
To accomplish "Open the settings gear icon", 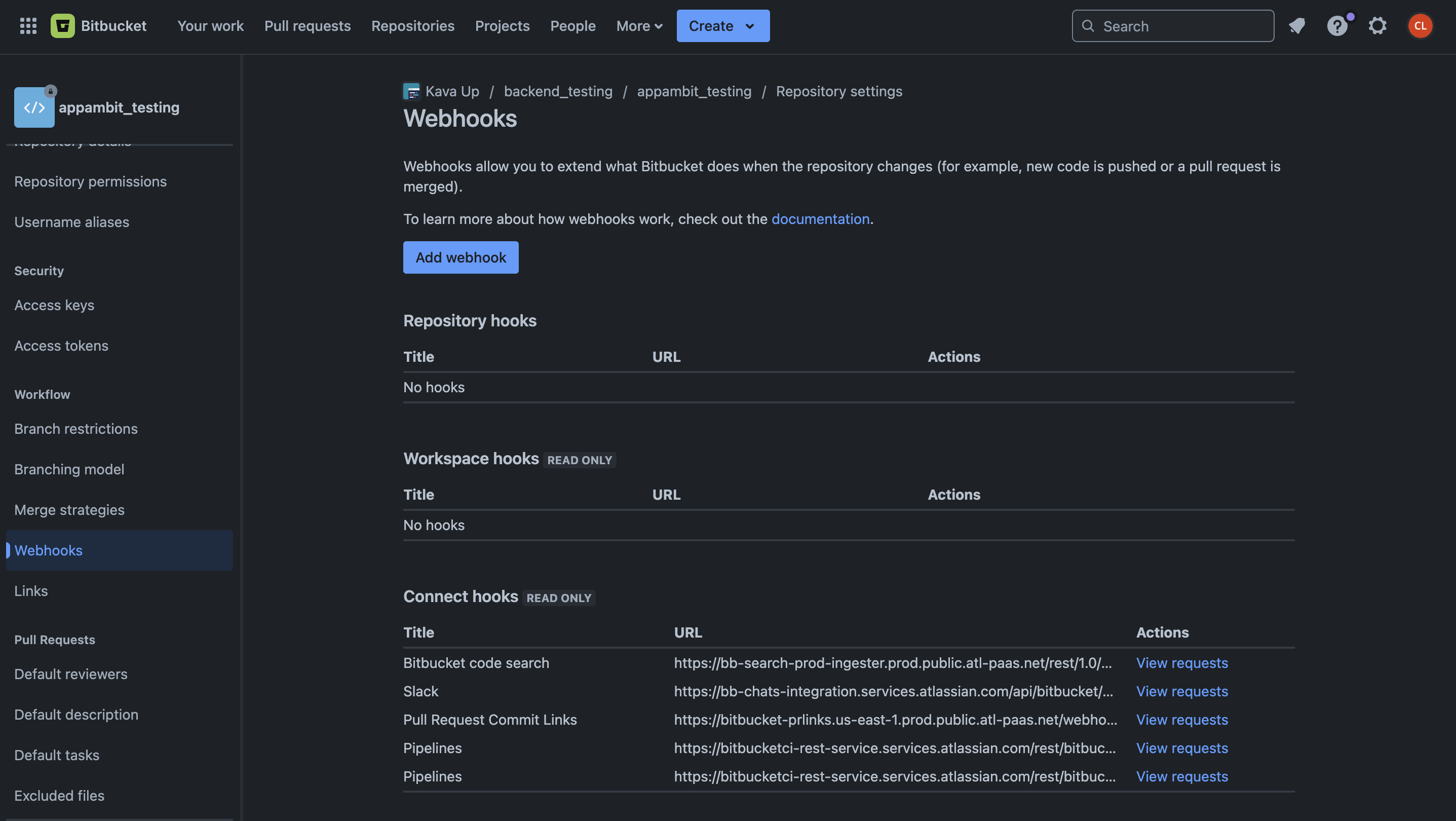I will (x=1377, y=26).
